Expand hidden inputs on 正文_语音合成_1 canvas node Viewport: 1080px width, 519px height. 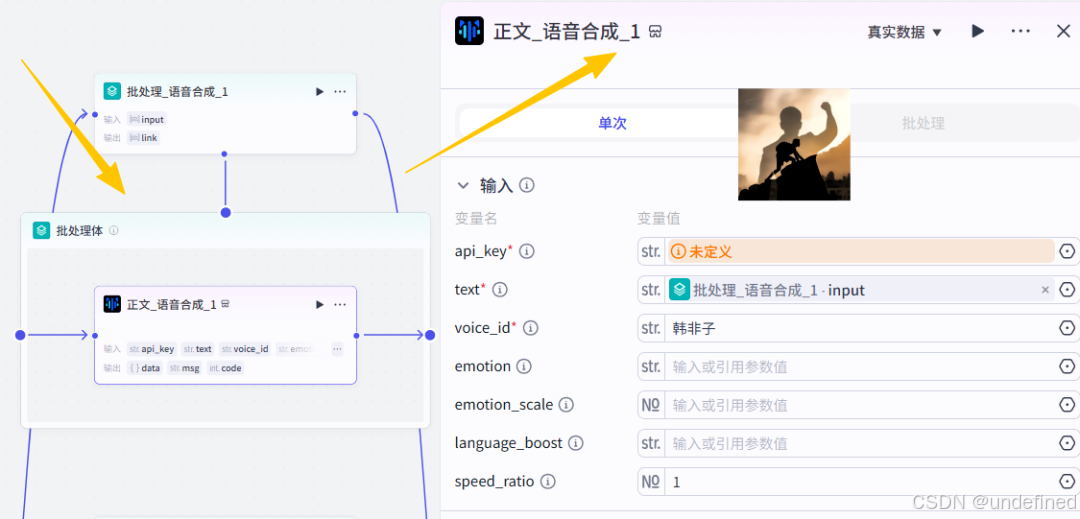337,349
